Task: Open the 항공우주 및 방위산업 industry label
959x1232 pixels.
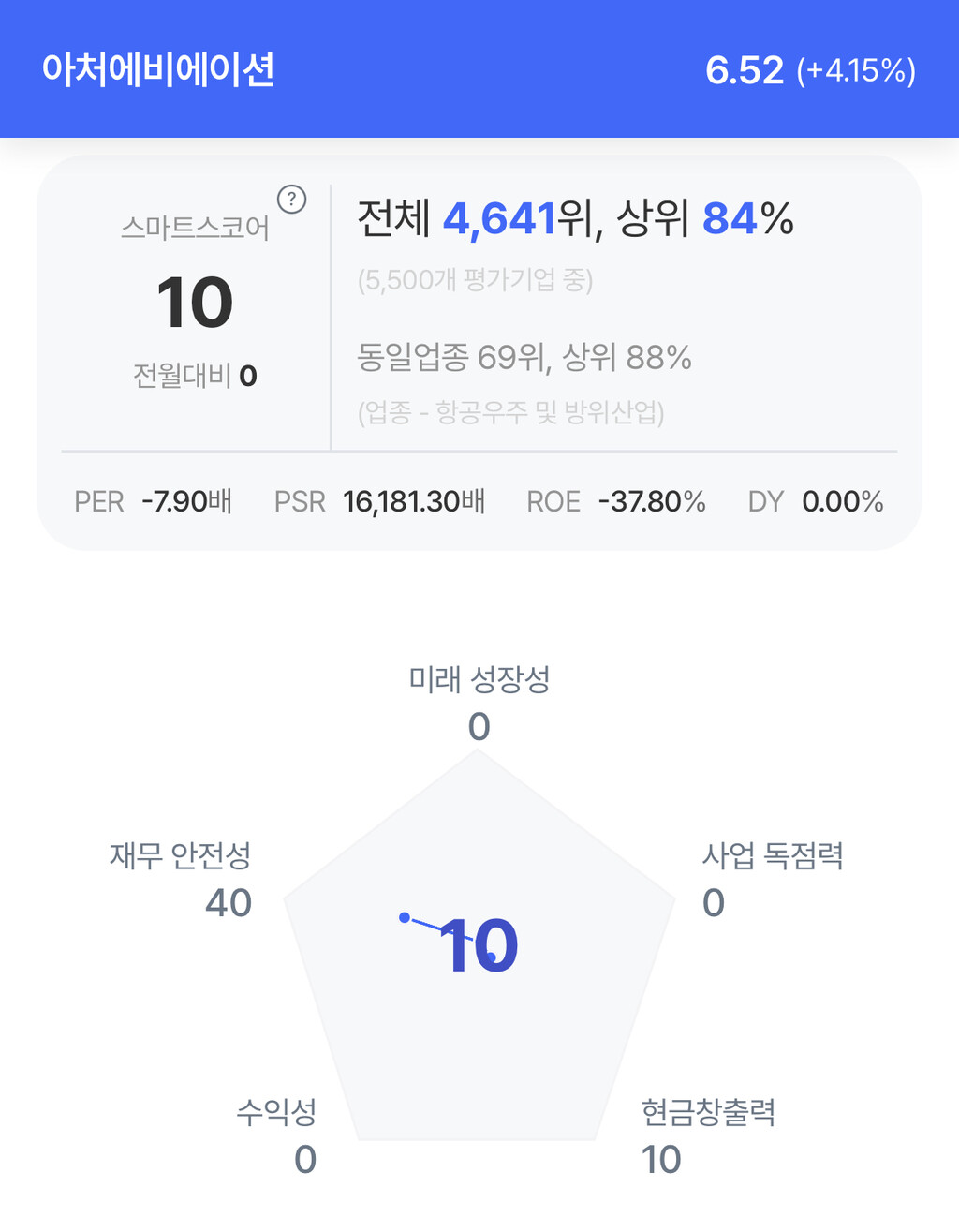Action: [x=511, y=412]
